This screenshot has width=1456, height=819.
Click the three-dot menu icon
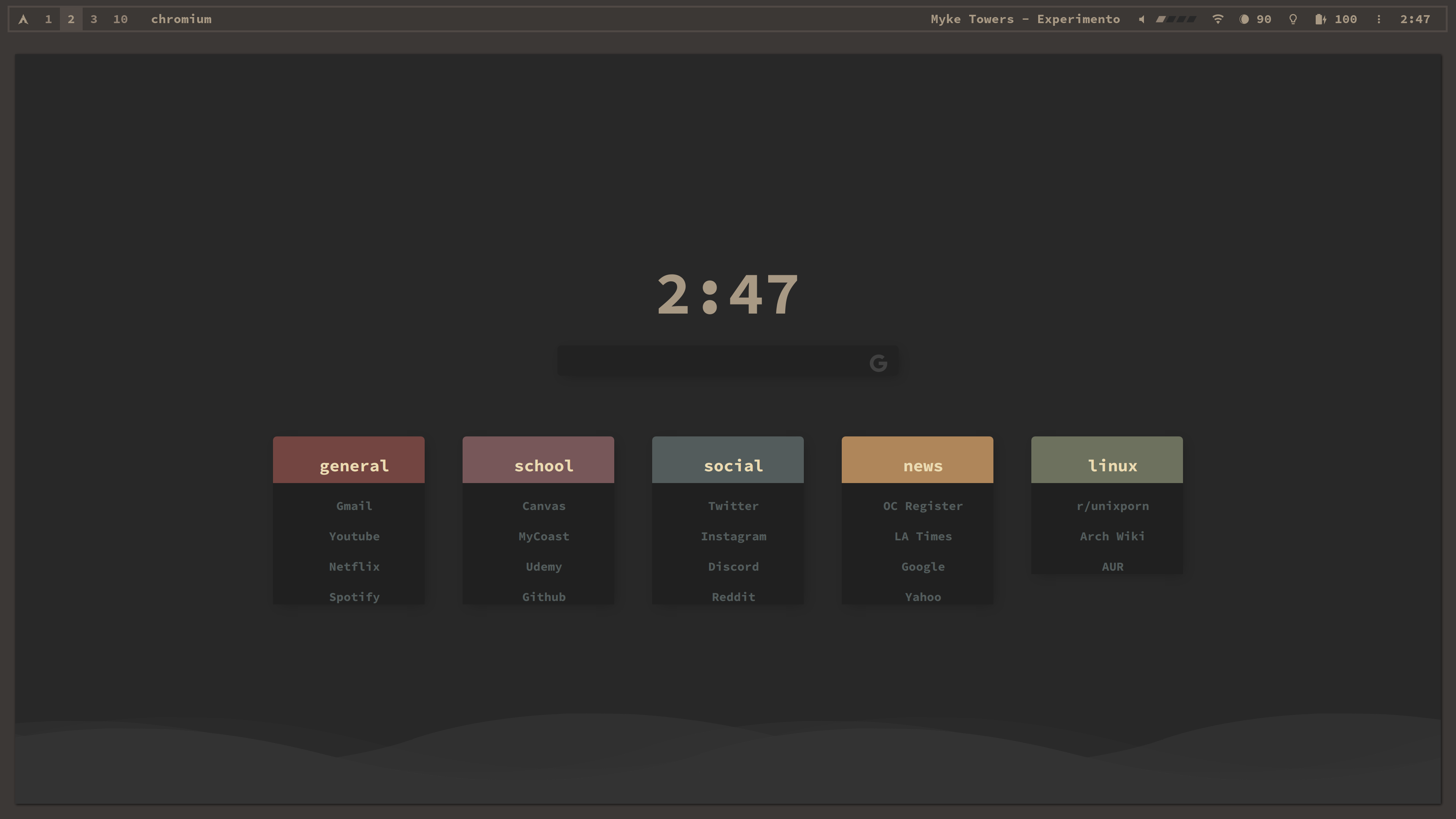pos(1379,19)
